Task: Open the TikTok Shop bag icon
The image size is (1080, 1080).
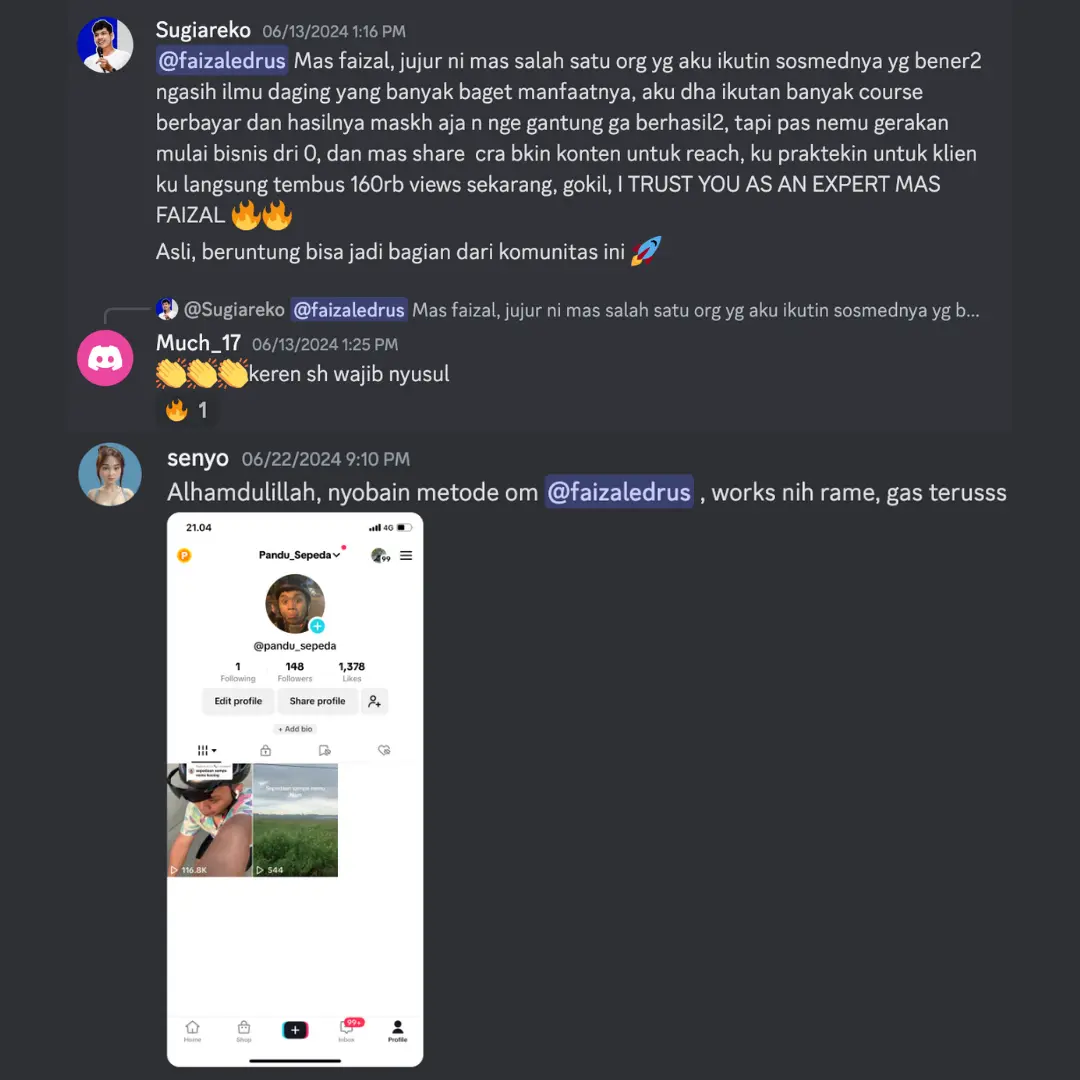Action: [244, 1030]
